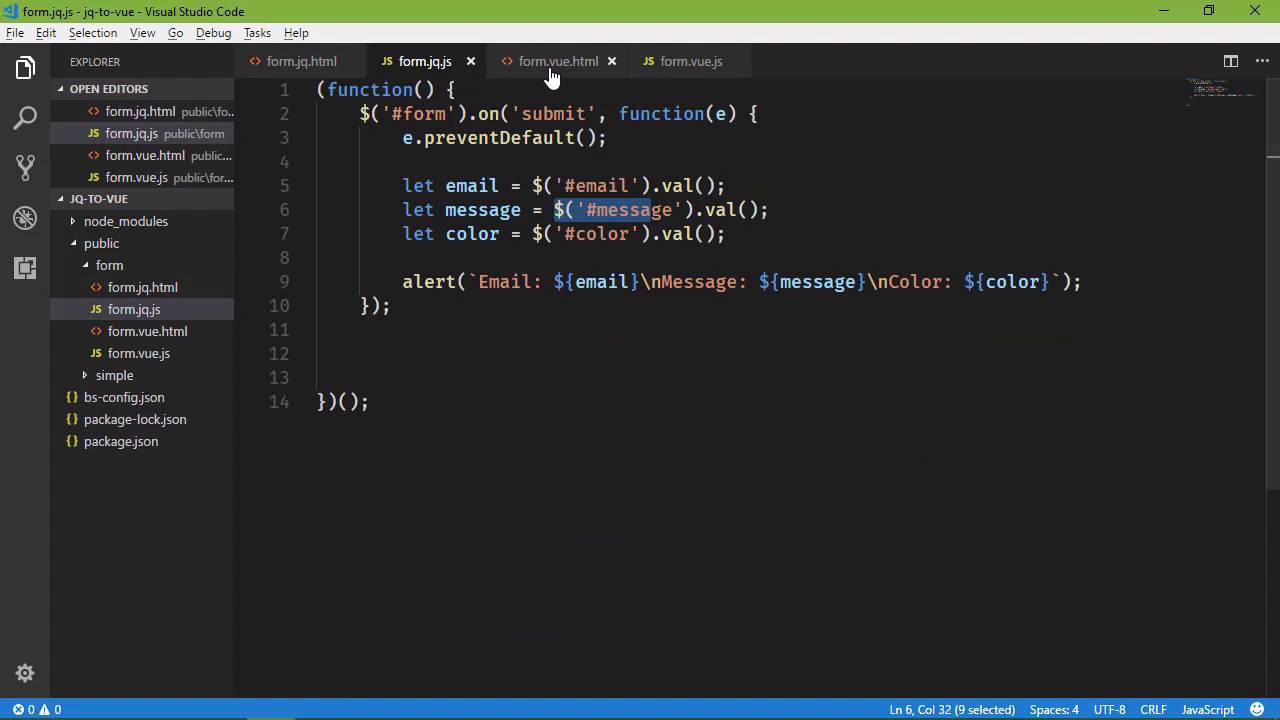Open the View menu
1280x720 pixels.
pos(142,33)
